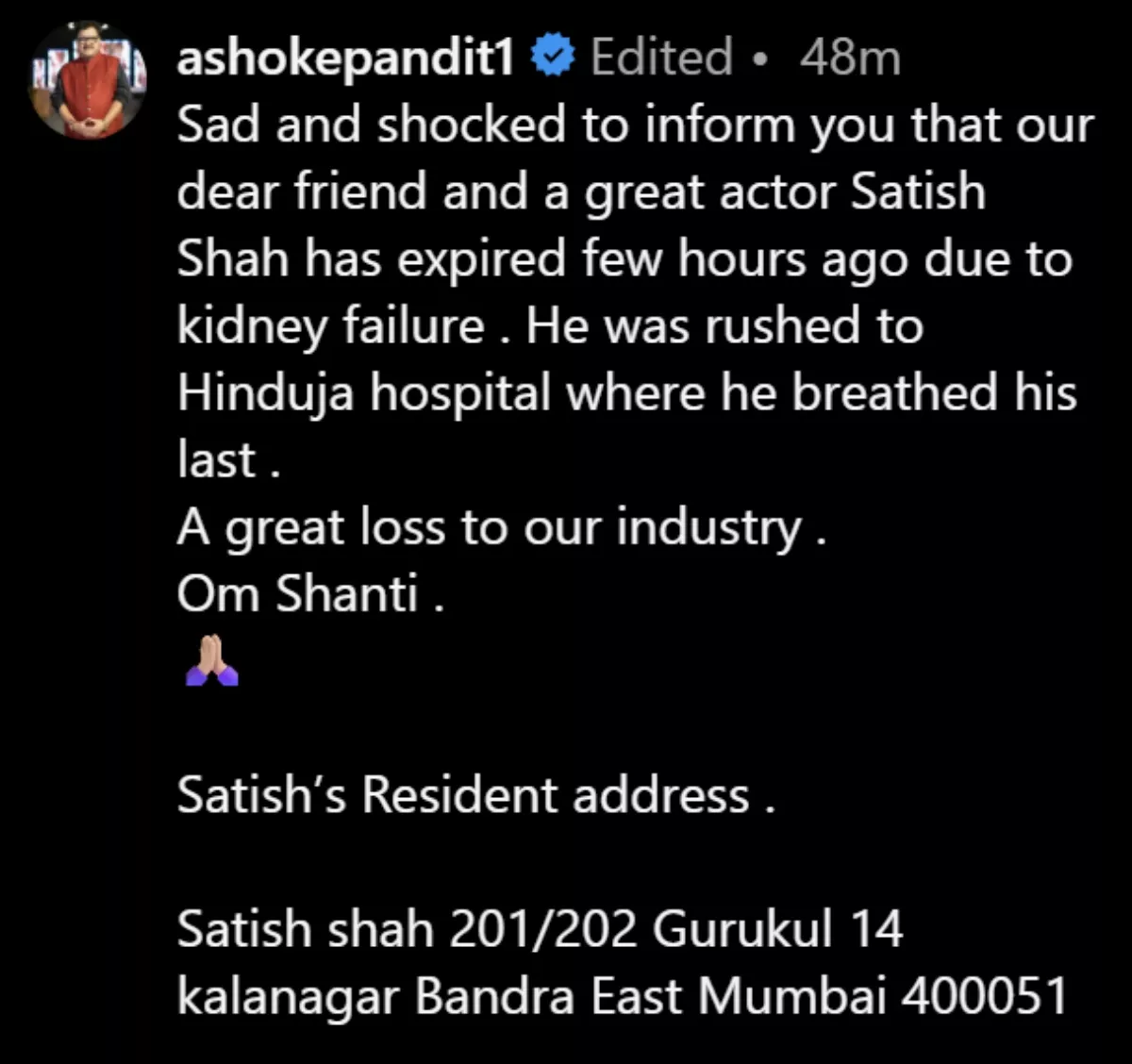The image size is (1132, 1064).
Task: Click the line starting 'Sad and shocked'
Action: tap(634, 126)
